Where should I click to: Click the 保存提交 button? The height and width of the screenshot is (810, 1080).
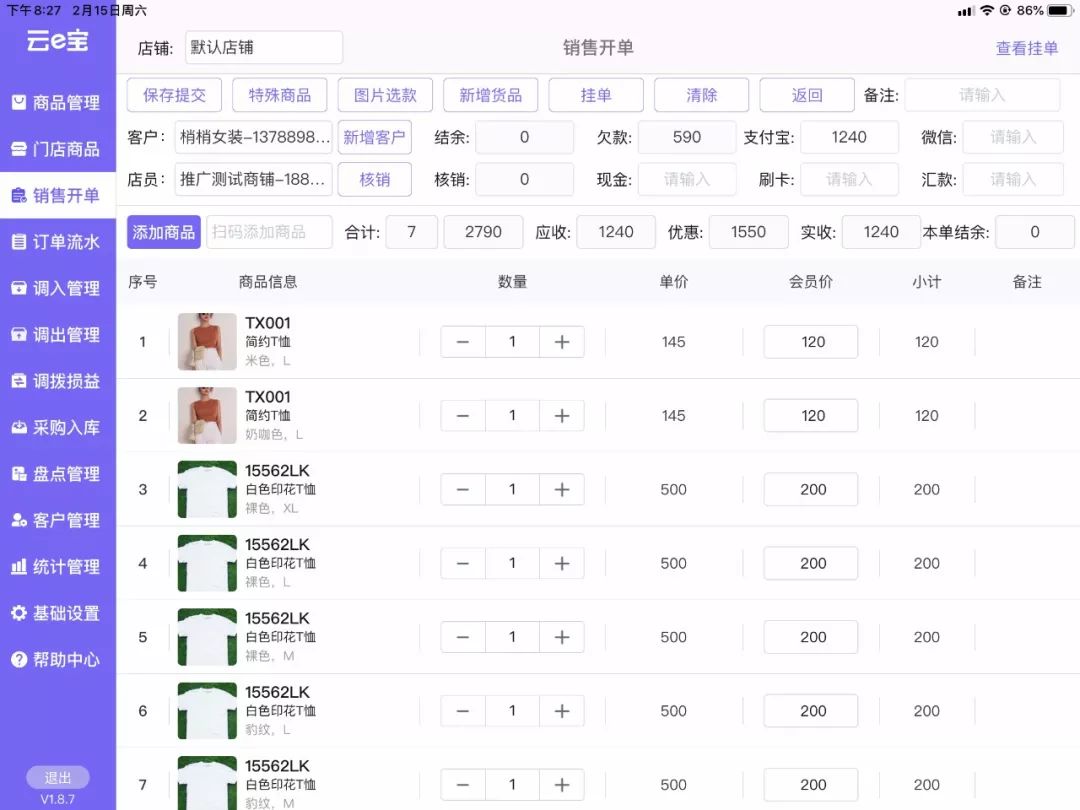click(x=174, y=95)
